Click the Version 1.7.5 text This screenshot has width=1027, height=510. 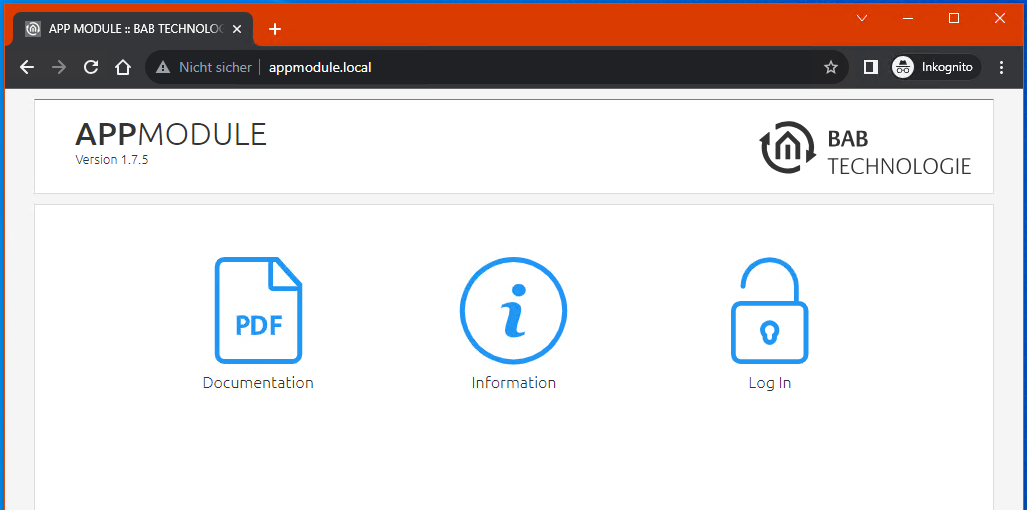click(x=111, y=159)
